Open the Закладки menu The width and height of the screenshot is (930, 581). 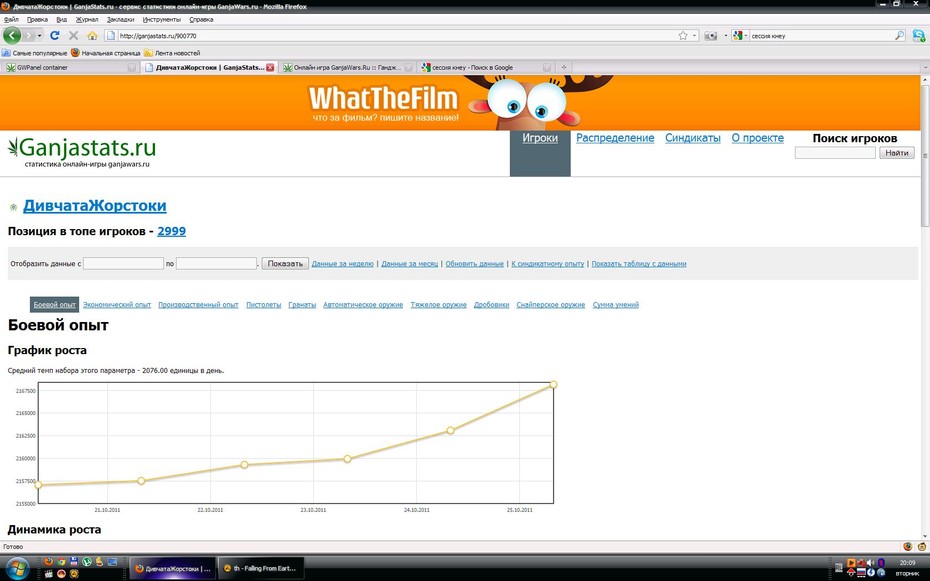pyautogui.click(x=120, y=20)
